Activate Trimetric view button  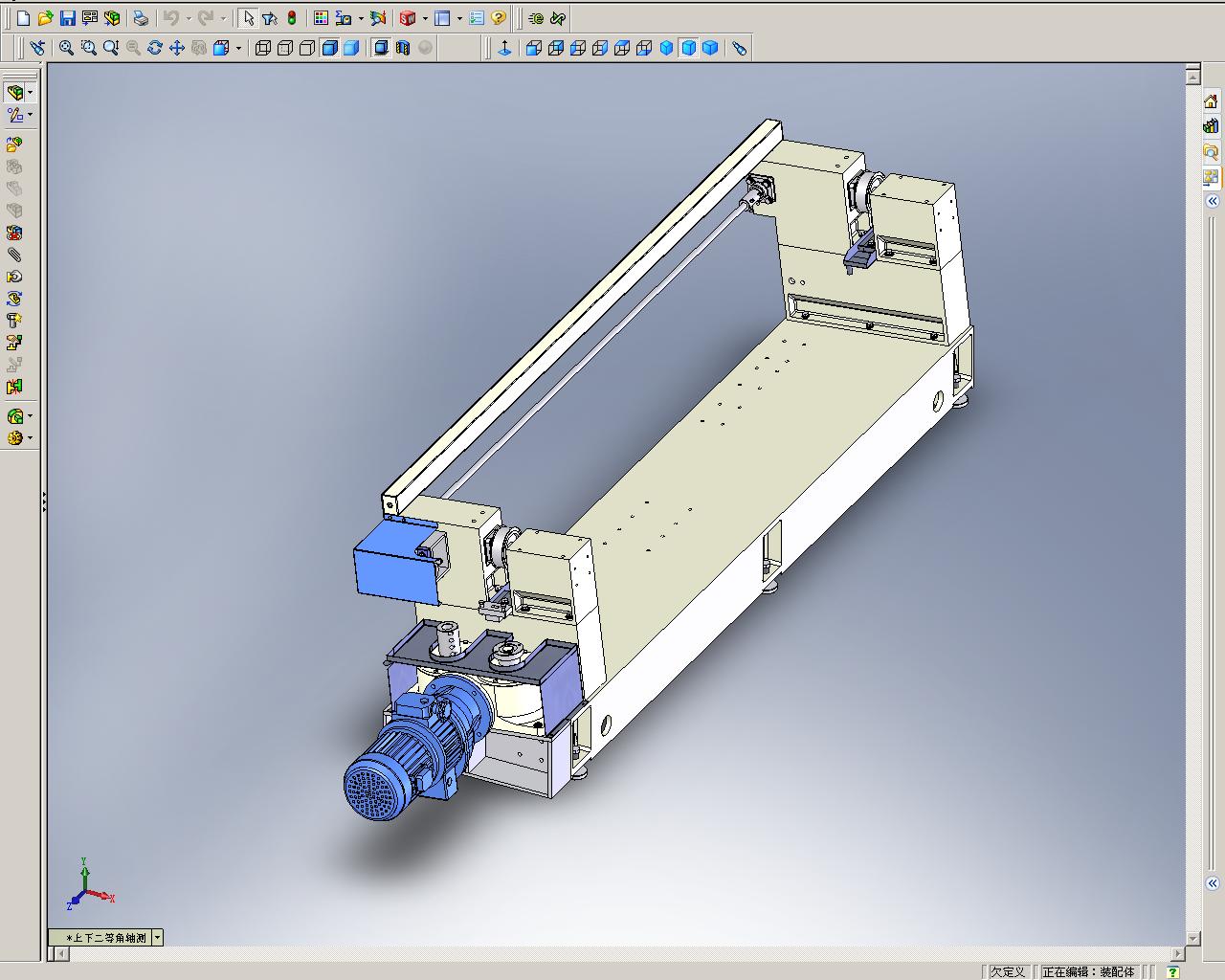[688, 48]
